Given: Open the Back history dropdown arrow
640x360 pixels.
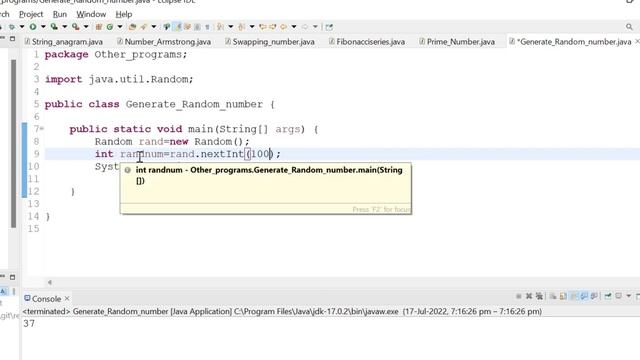Looking at the screenshot, I should (x=294, y=27).
